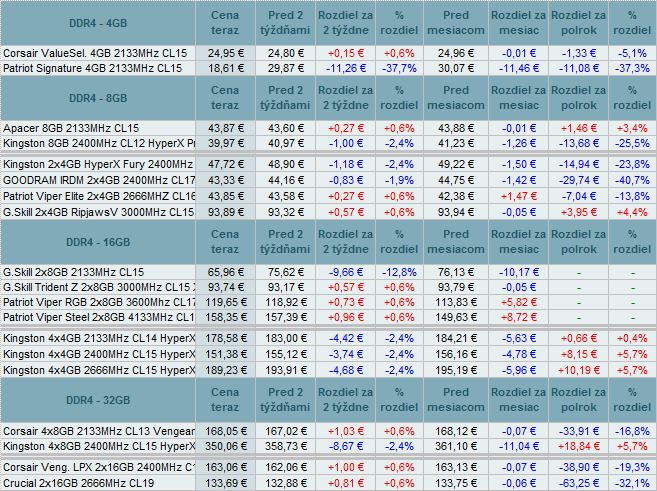The image size is (657, 491).
Task: Select G.Skill 2x8GB 2133MHz CL15 name
Action: 73,272
